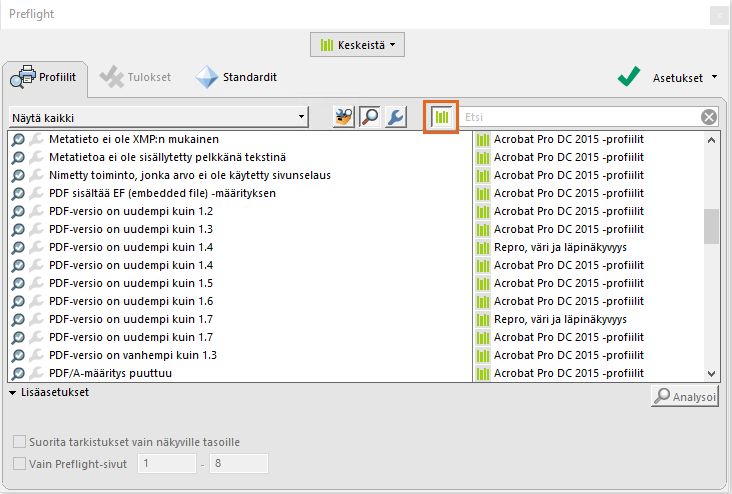The height and width of the screenshot is (494, 732).
Task: Click library name for 'vanhempi kuin 1.3' row
Action: [x=569, y=355]
